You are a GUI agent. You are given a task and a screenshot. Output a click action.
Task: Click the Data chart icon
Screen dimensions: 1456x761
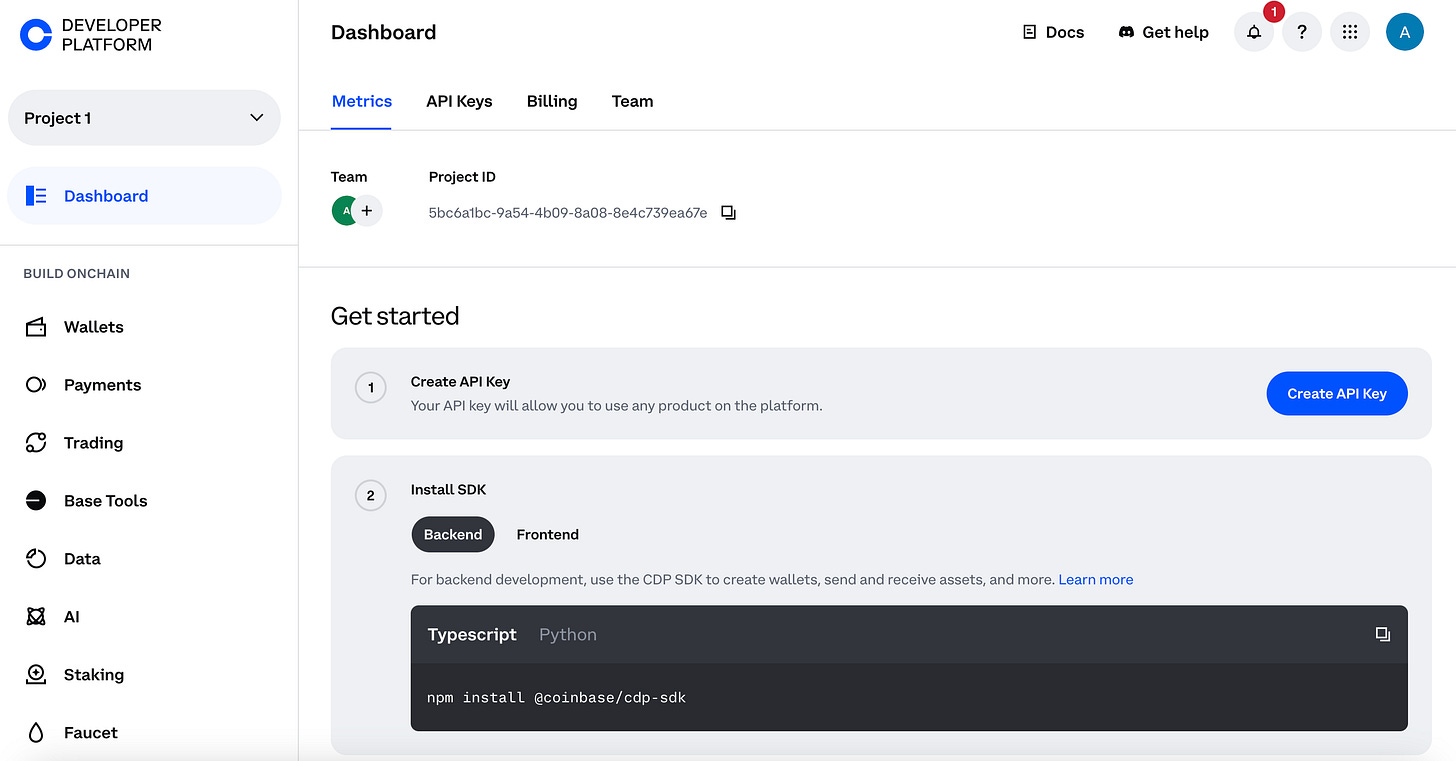click(x=36, y=559)
